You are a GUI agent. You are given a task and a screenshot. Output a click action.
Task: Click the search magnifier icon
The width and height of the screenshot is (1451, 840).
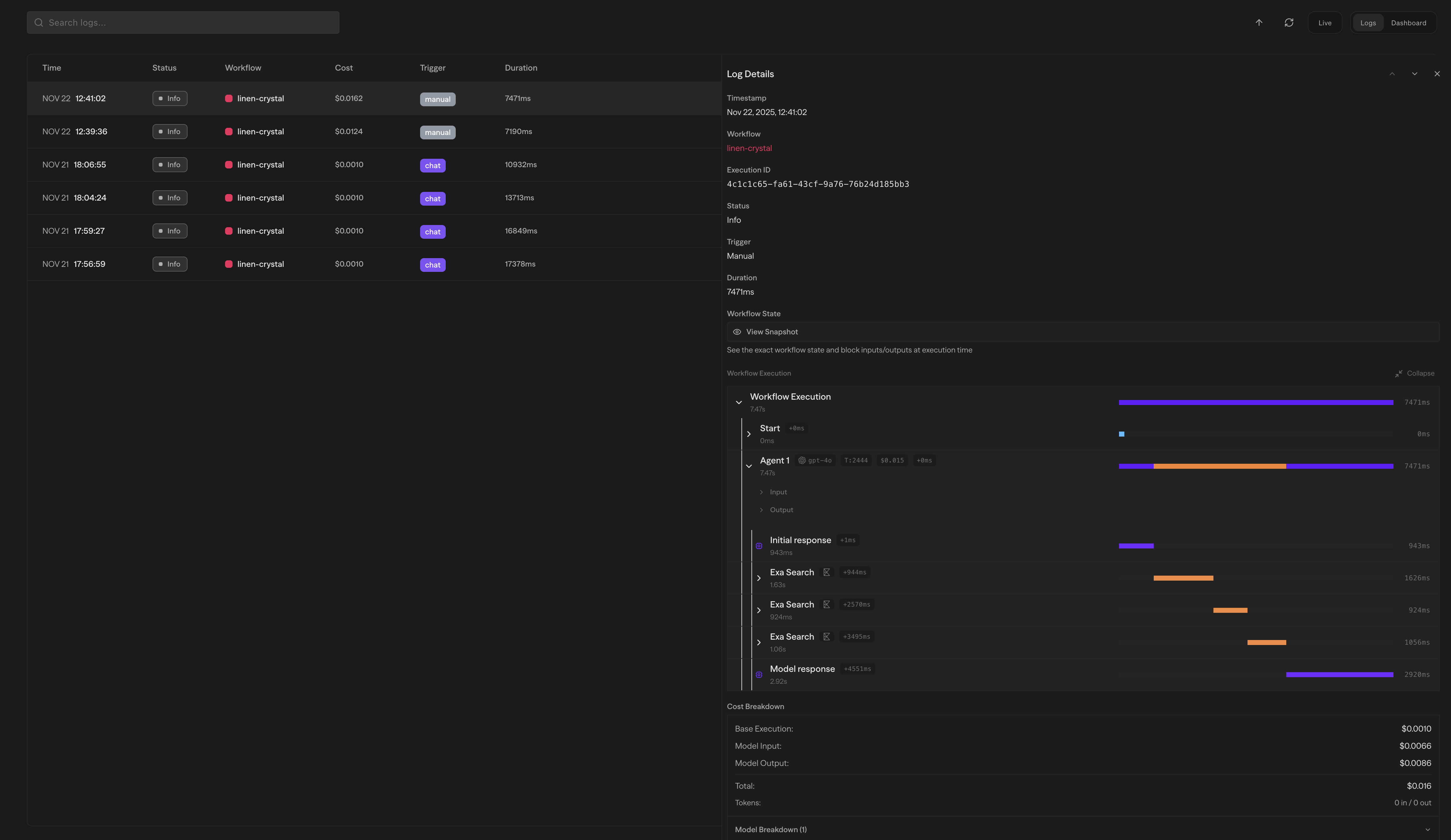pyautogui.click(x=38, y=22)
